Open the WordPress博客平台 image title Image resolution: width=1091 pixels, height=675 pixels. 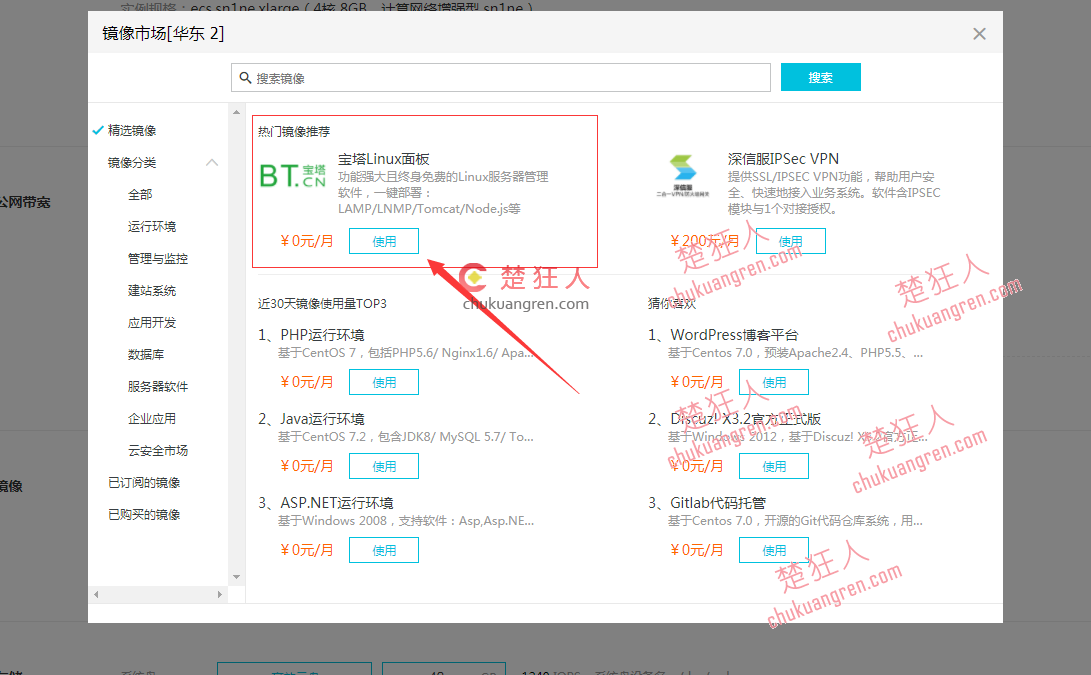pyautogui.click(x=734, y=335)
